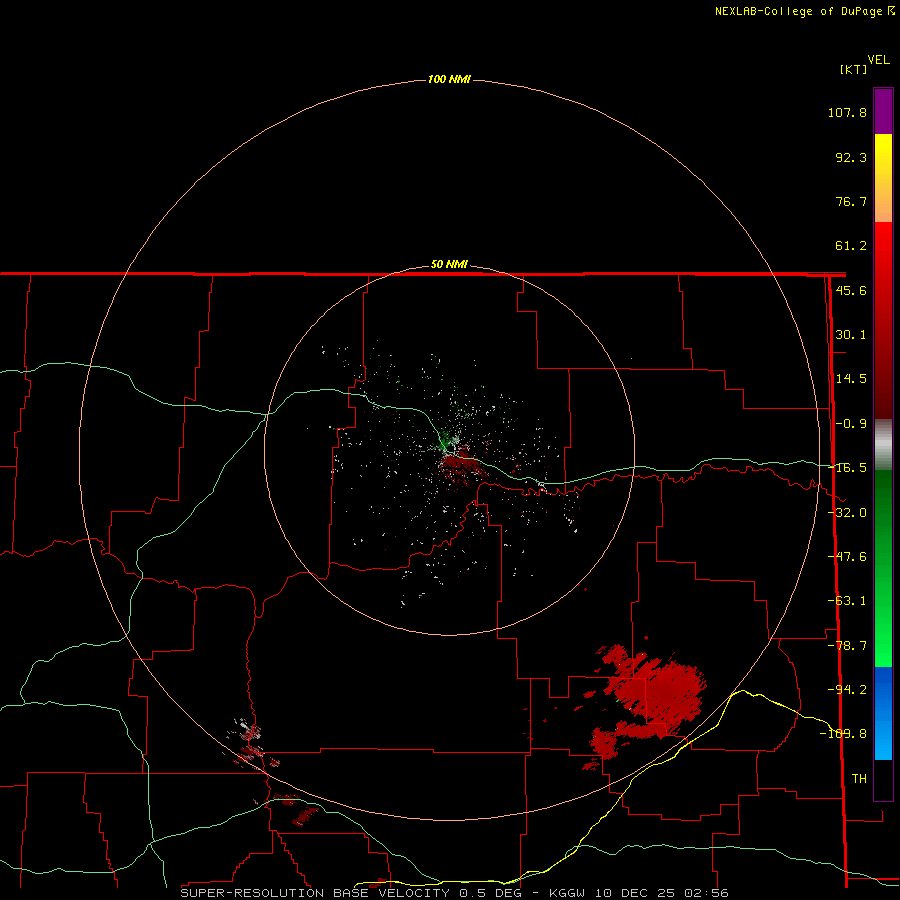
Task: Click the purple segment of color bar
Action: (x=883, y=111)
